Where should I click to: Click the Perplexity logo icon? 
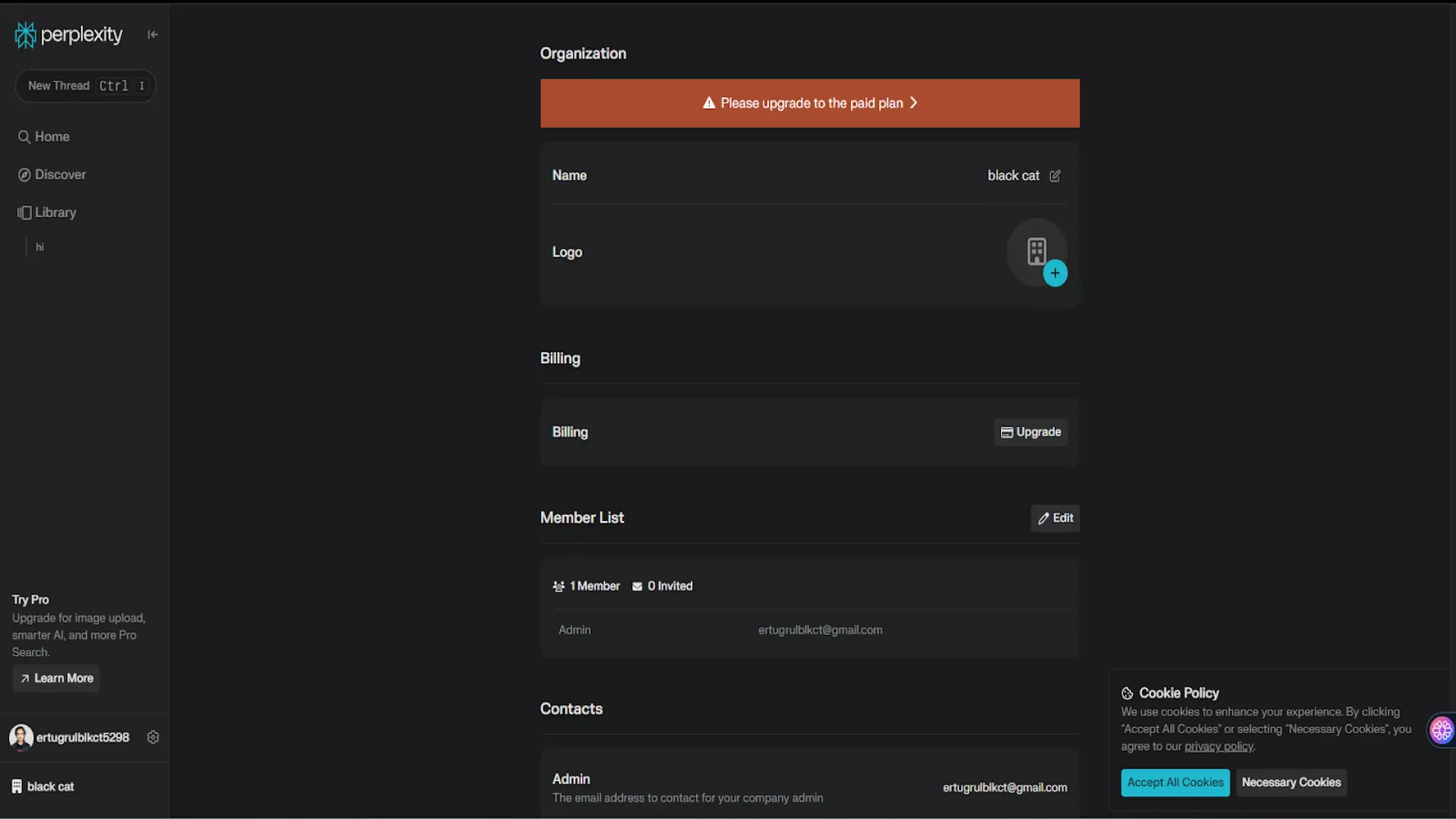tap(26, 35)
